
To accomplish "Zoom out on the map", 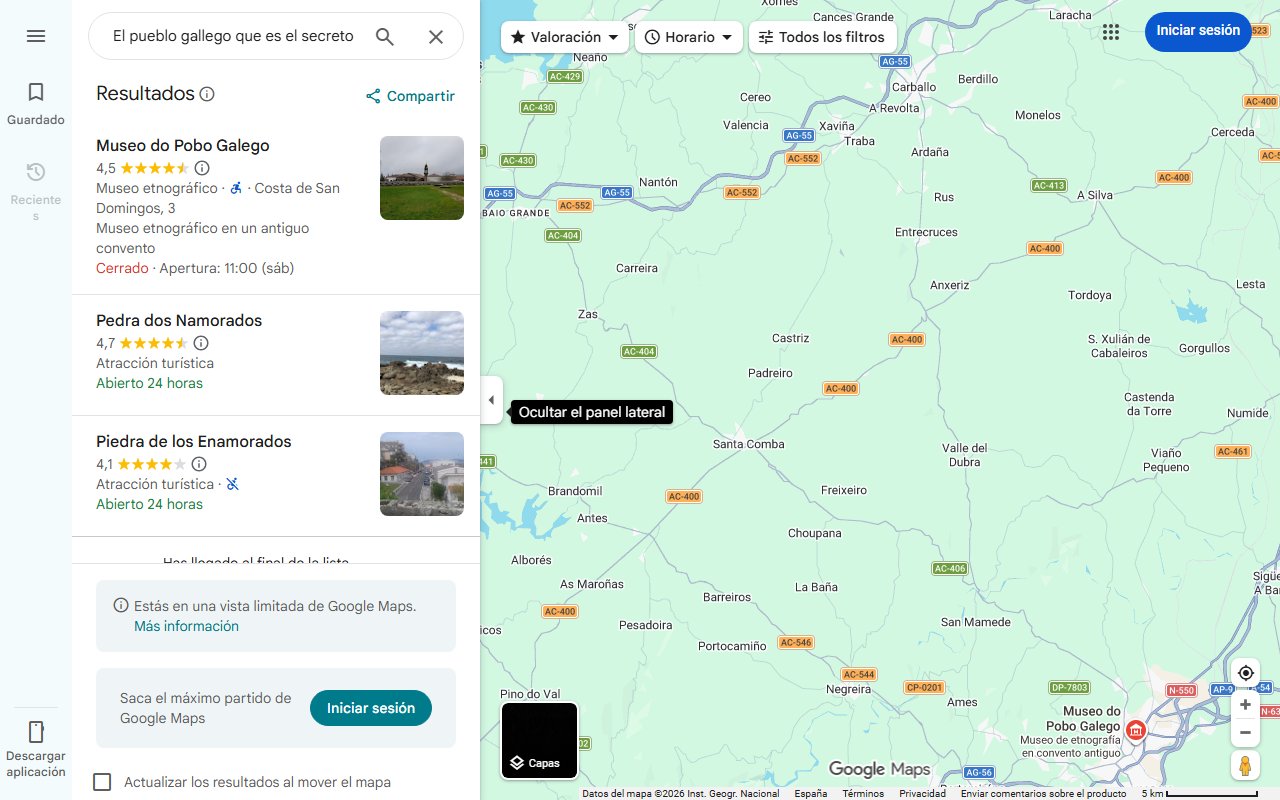I will [1245, 733].
